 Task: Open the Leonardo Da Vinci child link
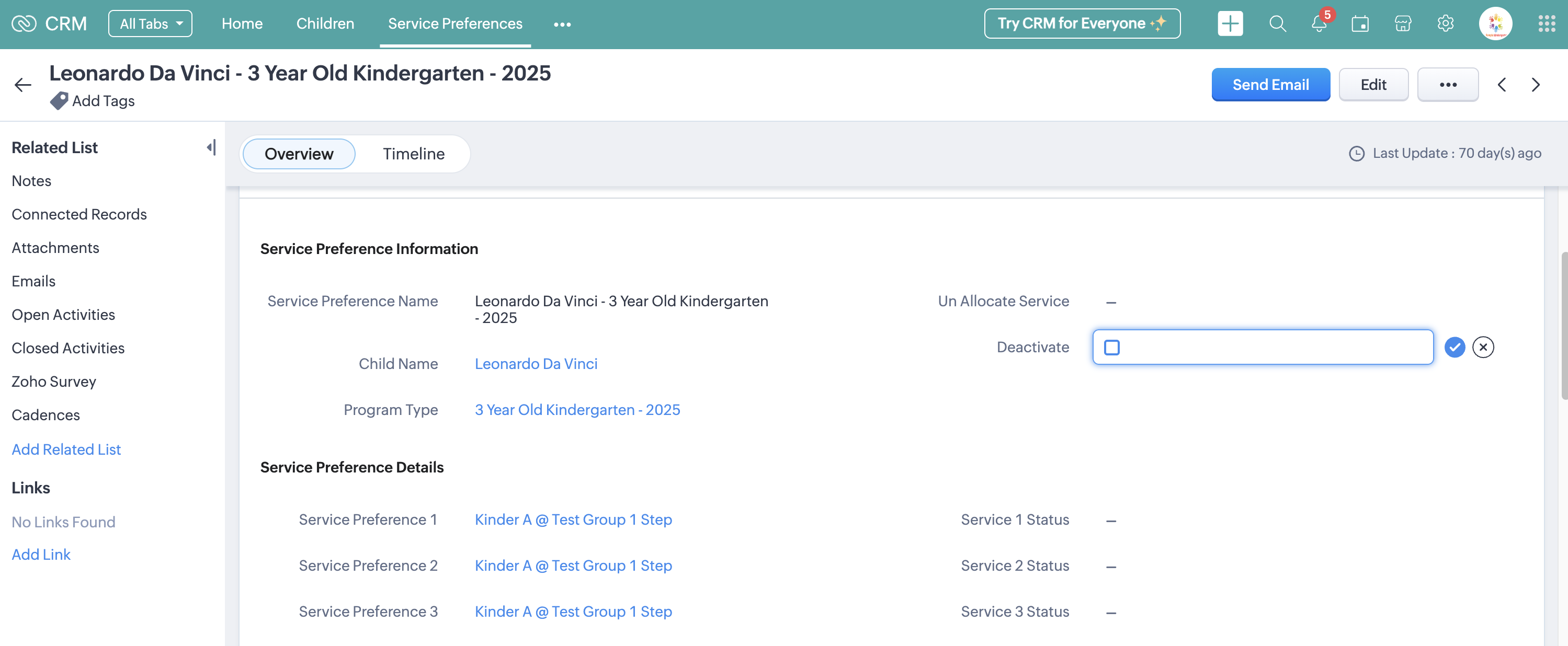[536, 364]
